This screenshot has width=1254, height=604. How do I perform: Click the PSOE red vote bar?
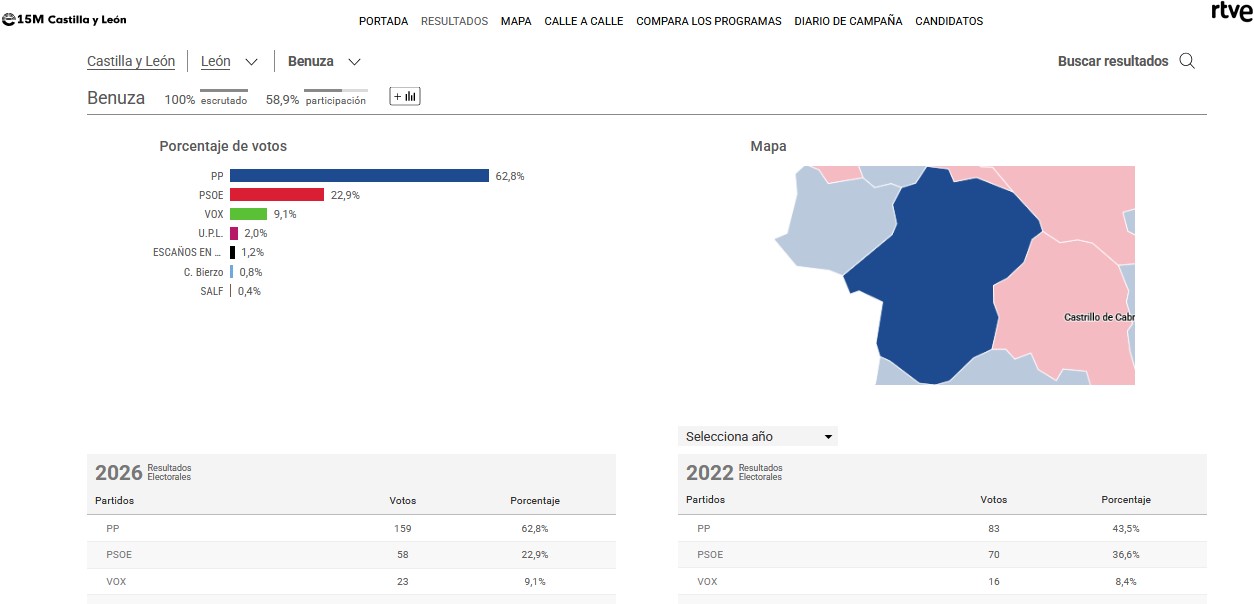tap(277, 195)
